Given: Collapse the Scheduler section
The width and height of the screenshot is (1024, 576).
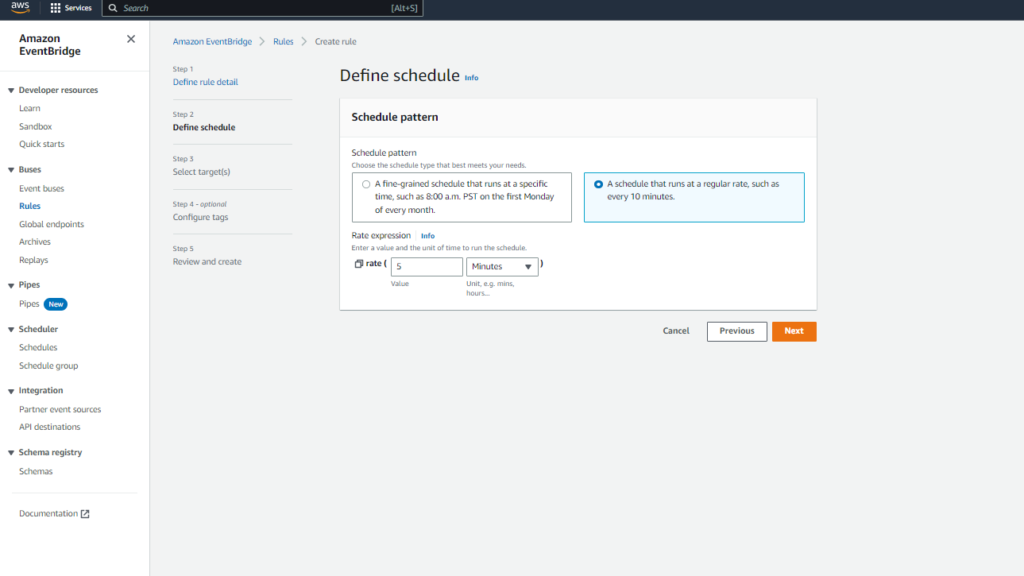Looking at the screenshot, I should (11, 330).
